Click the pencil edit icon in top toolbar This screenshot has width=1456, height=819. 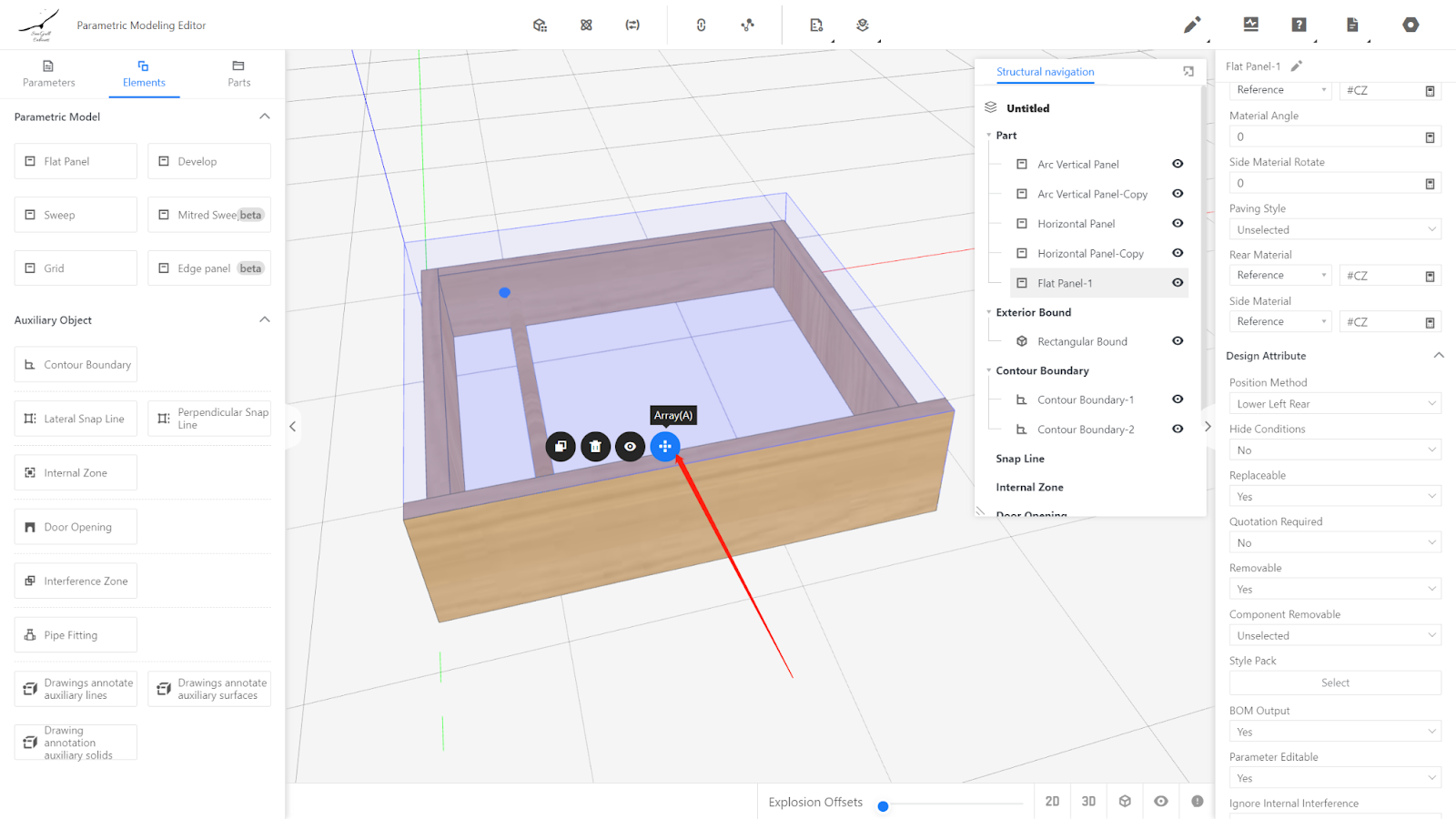[1191, 25]
